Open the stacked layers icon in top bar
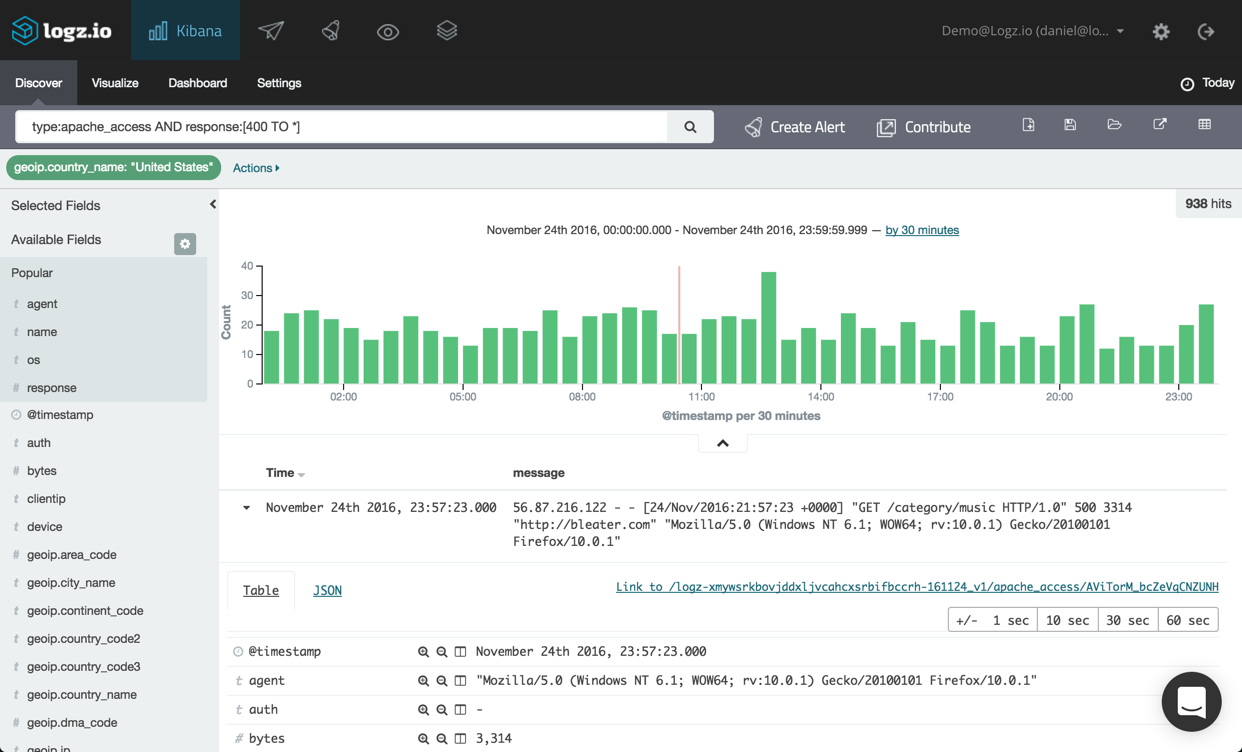This screenshot has height=752, width=1242. [x=447, y=31]
